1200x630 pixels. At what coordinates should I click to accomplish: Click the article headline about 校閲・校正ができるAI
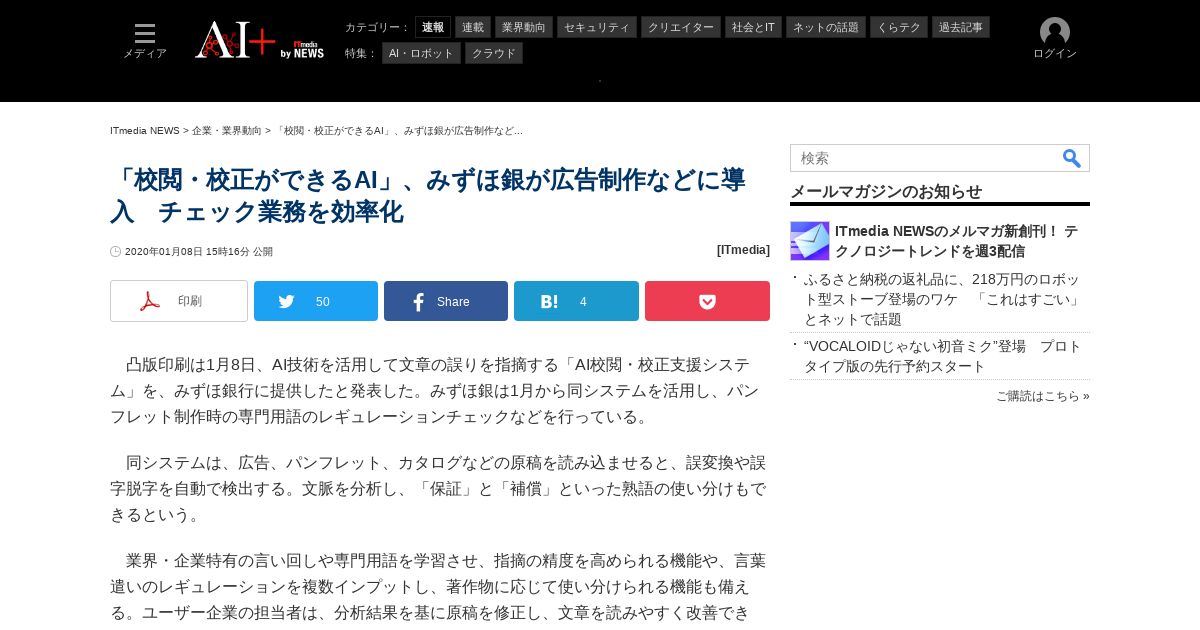click(x=428, y=196)
